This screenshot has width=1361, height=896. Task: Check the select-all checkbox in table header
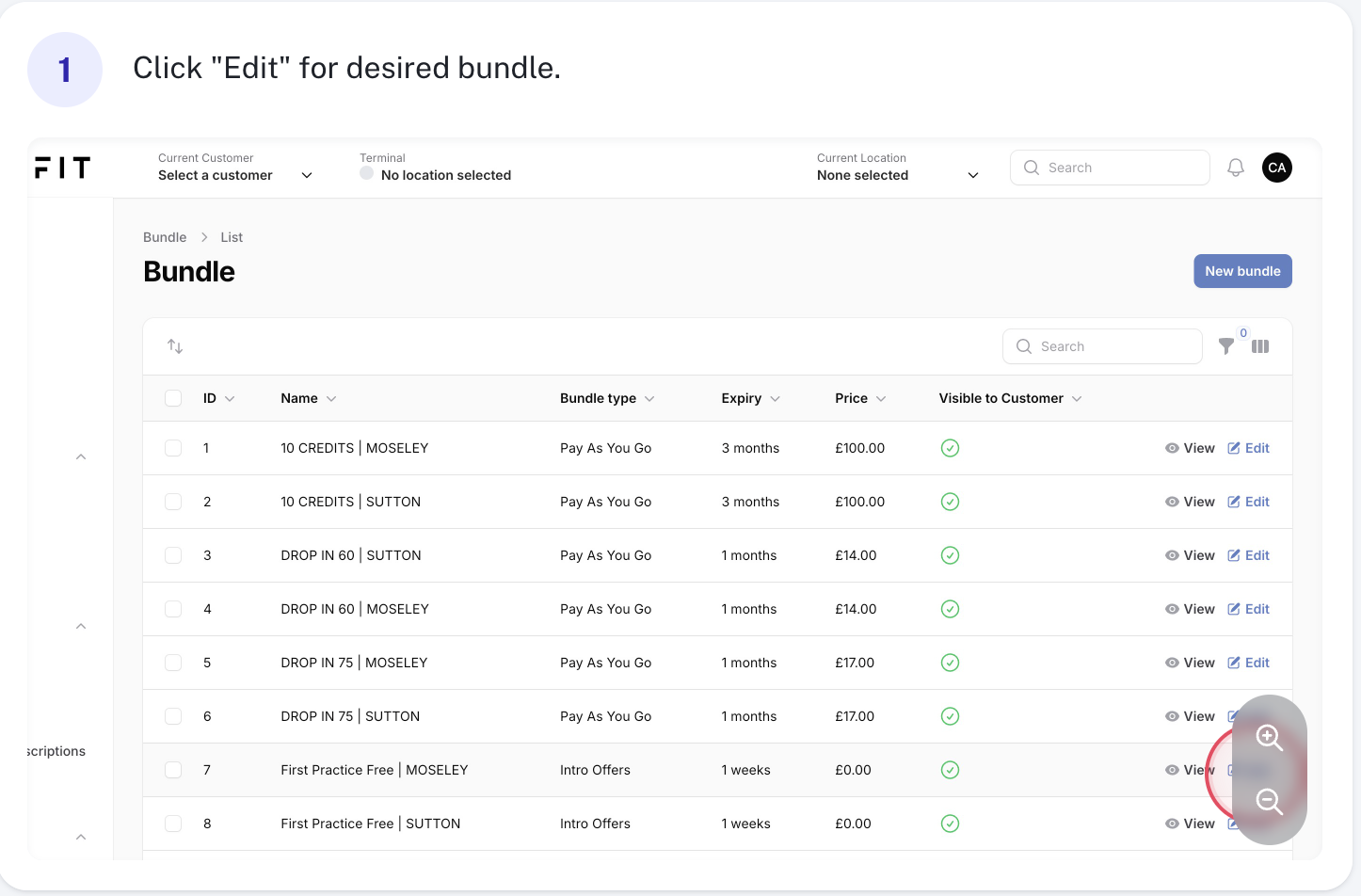pos(173,398)
